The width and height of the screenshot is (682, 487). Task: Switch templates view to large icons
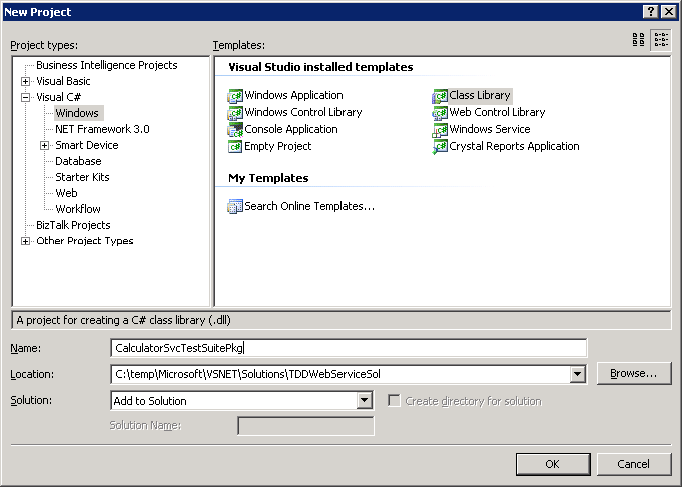coord(639,40)
